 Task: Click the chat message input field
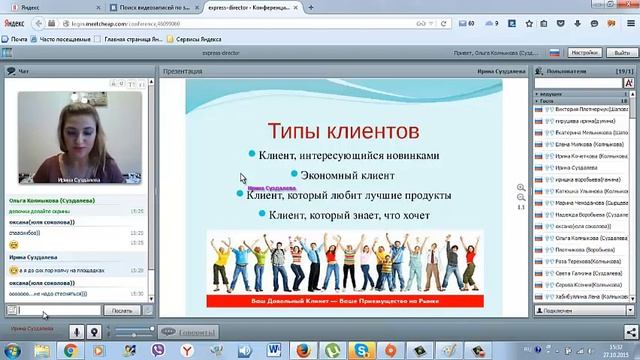click(60, 311)
